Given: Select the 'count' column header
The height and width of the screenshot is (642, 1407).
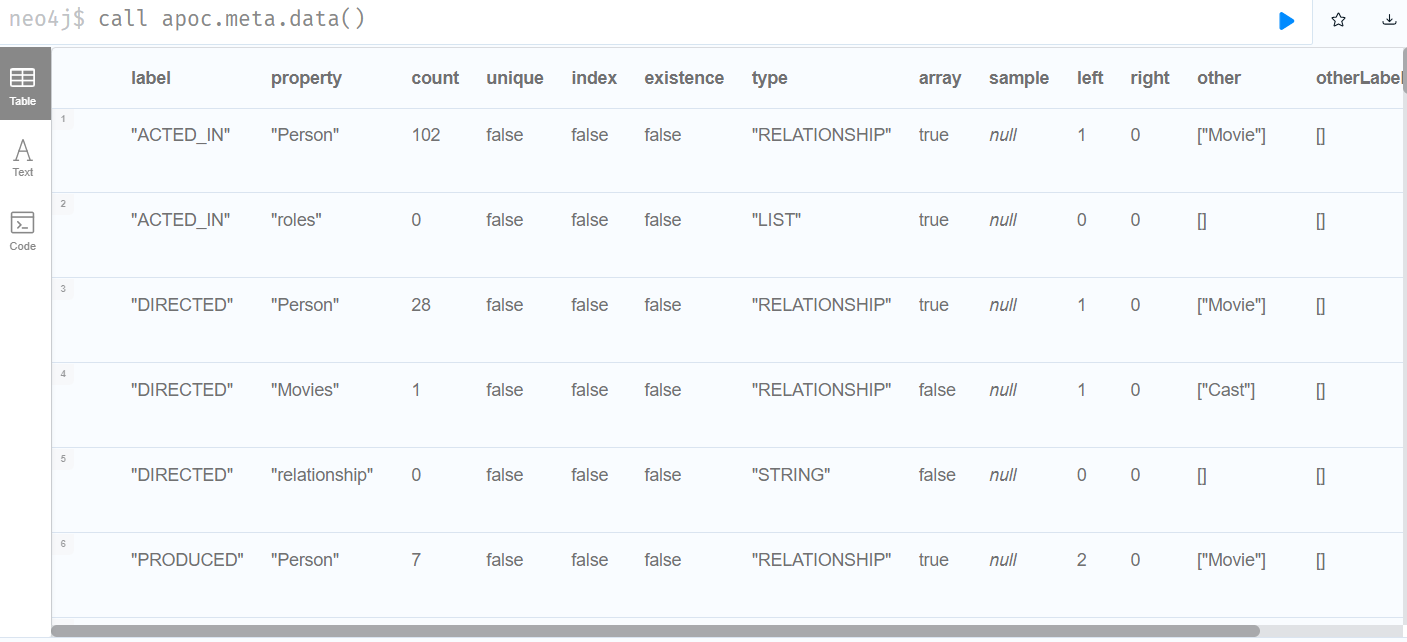Looking at the screenshot, I should (435, 77).
